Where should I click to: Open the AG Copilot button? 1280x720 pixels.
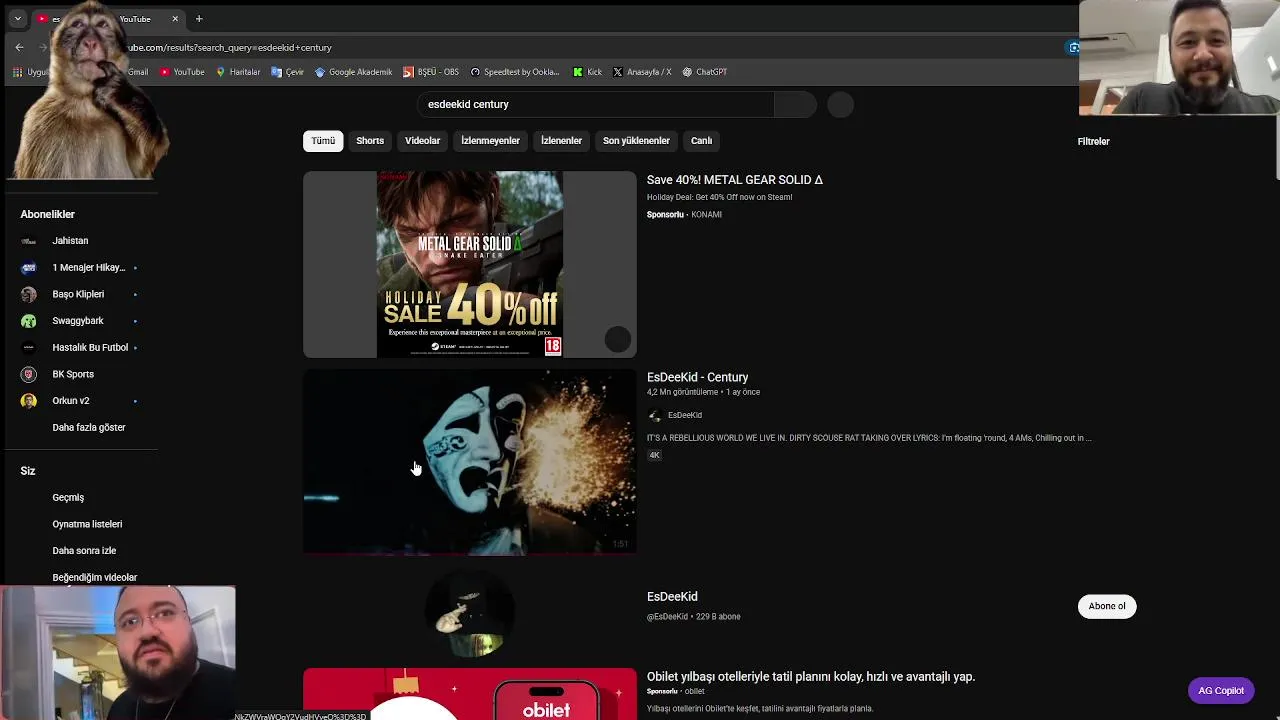click(1221, 691)
